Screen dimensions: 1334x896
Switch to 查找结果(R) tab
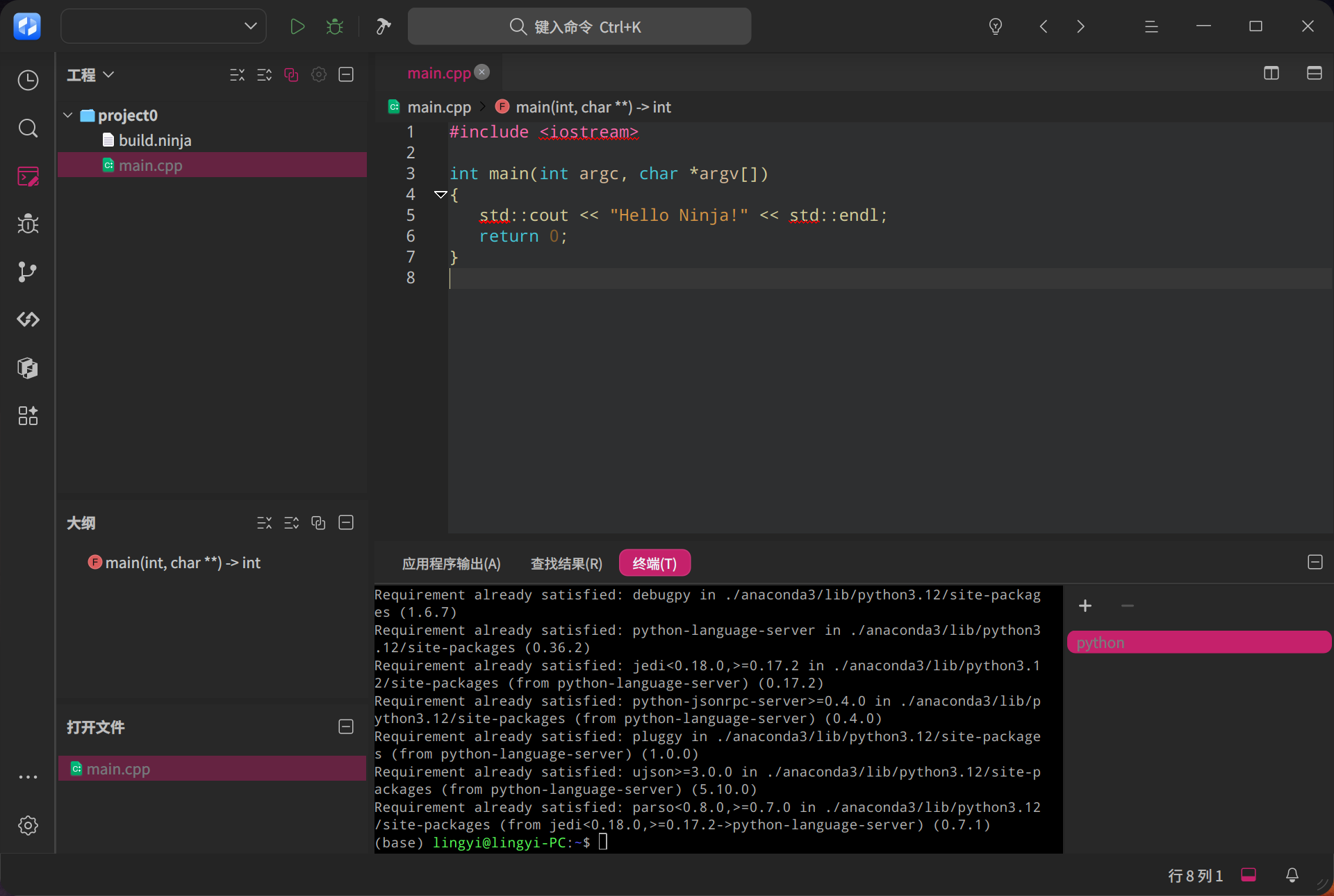(567, 563)
